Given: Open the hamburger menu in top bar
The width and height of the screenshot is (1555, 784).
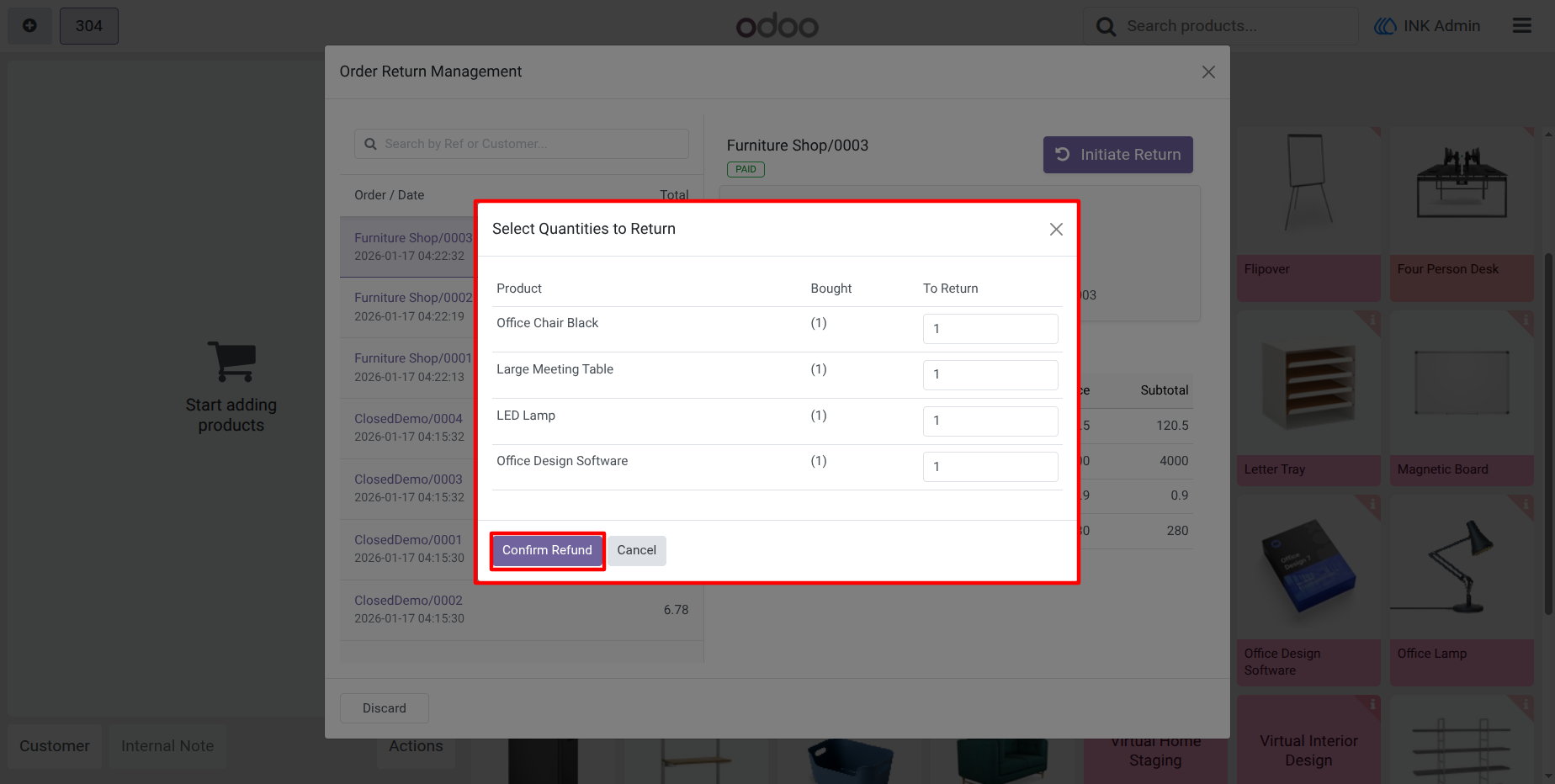Looking at the screenshot, I should pyautogui.click(x=1521, y=26).
